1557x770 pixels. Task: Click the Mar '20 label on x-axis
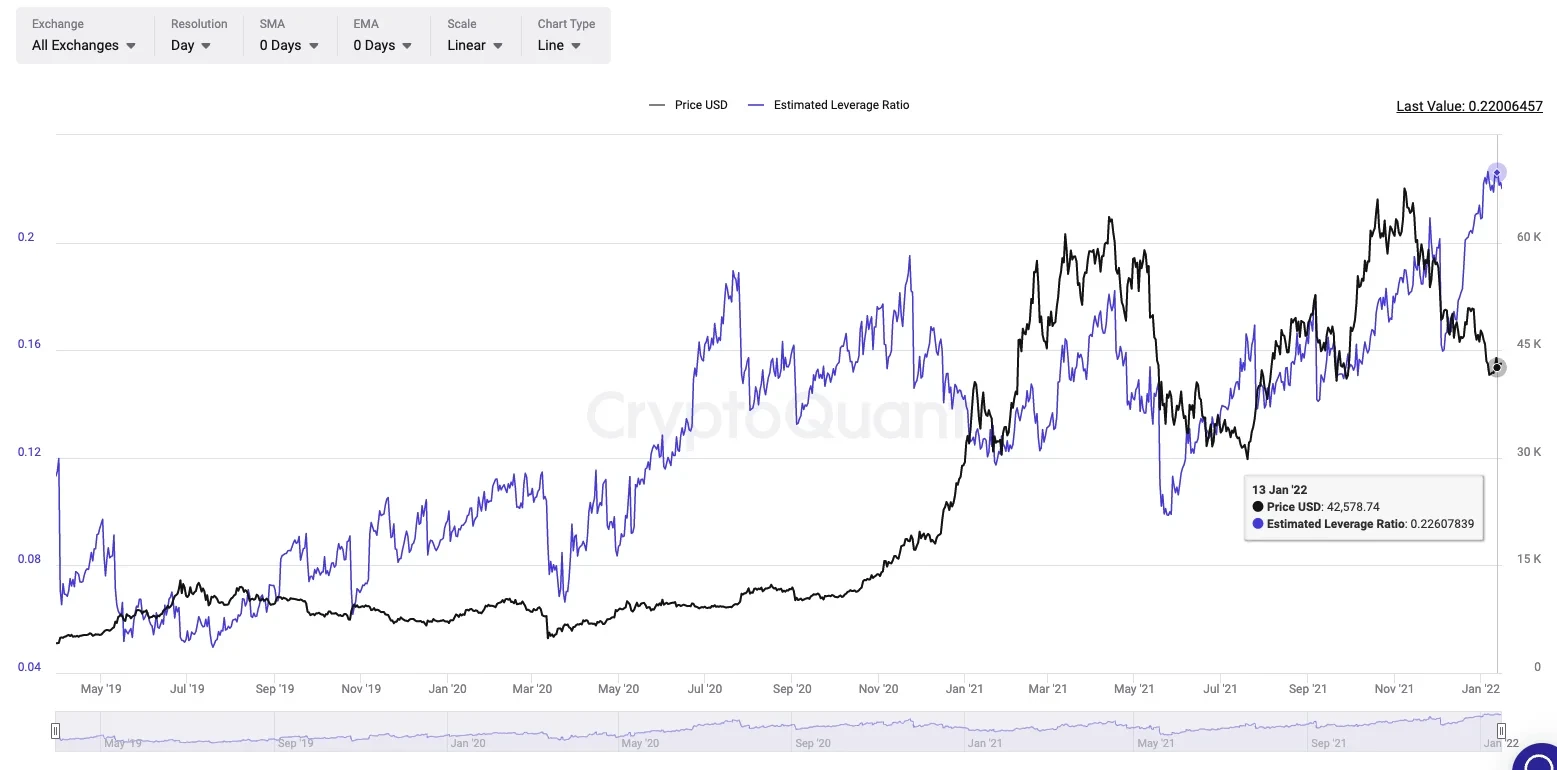point(532,689)
